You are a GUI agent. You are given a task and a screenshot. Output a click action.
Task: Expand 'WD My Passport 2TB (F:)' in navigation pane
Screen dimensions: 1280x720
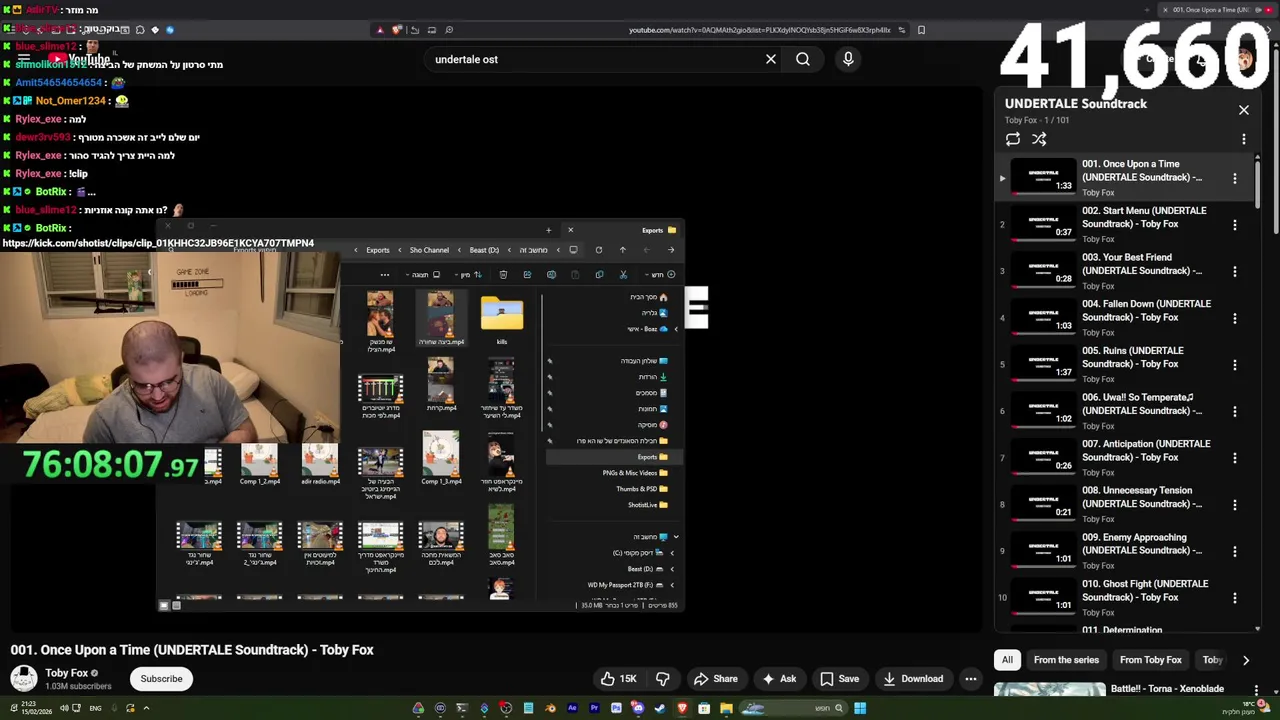coord(671,585)
